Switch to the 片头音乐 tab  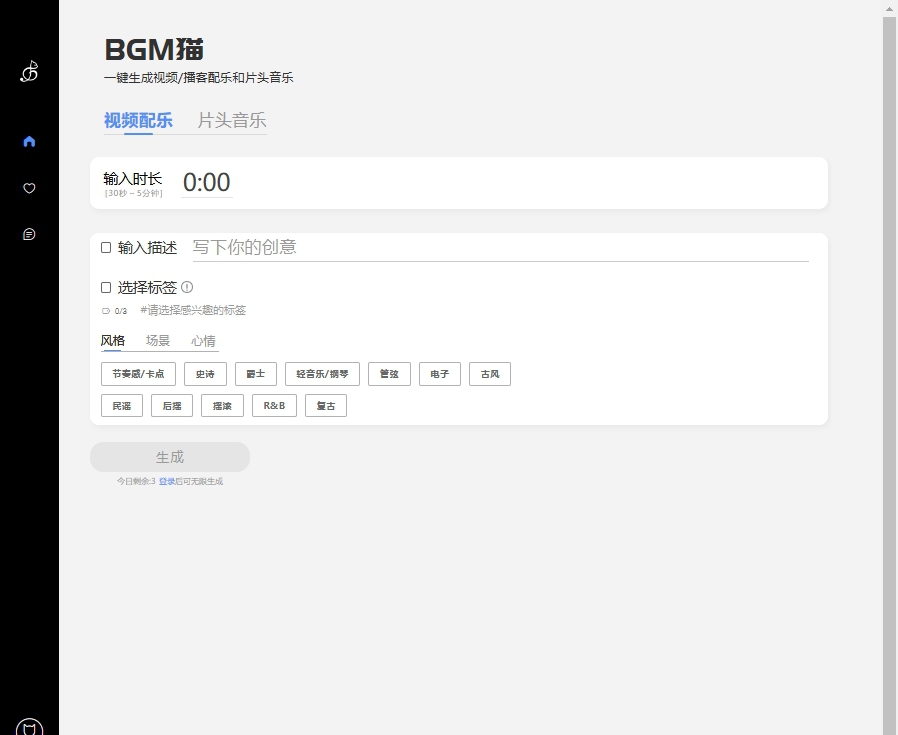coord(232,120)
